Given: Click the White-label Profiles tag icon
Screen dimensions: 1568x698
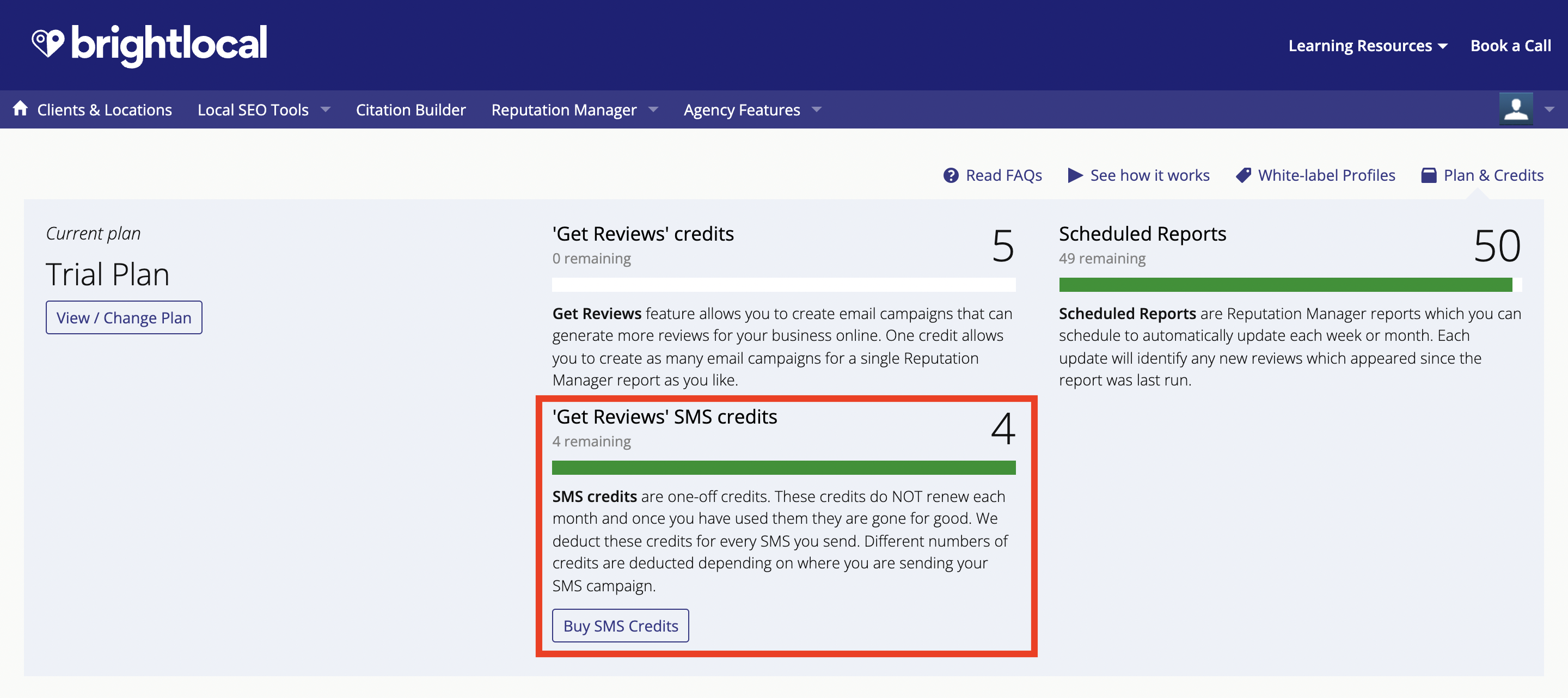Looking at the screenshot, I should click(1244, 176).
